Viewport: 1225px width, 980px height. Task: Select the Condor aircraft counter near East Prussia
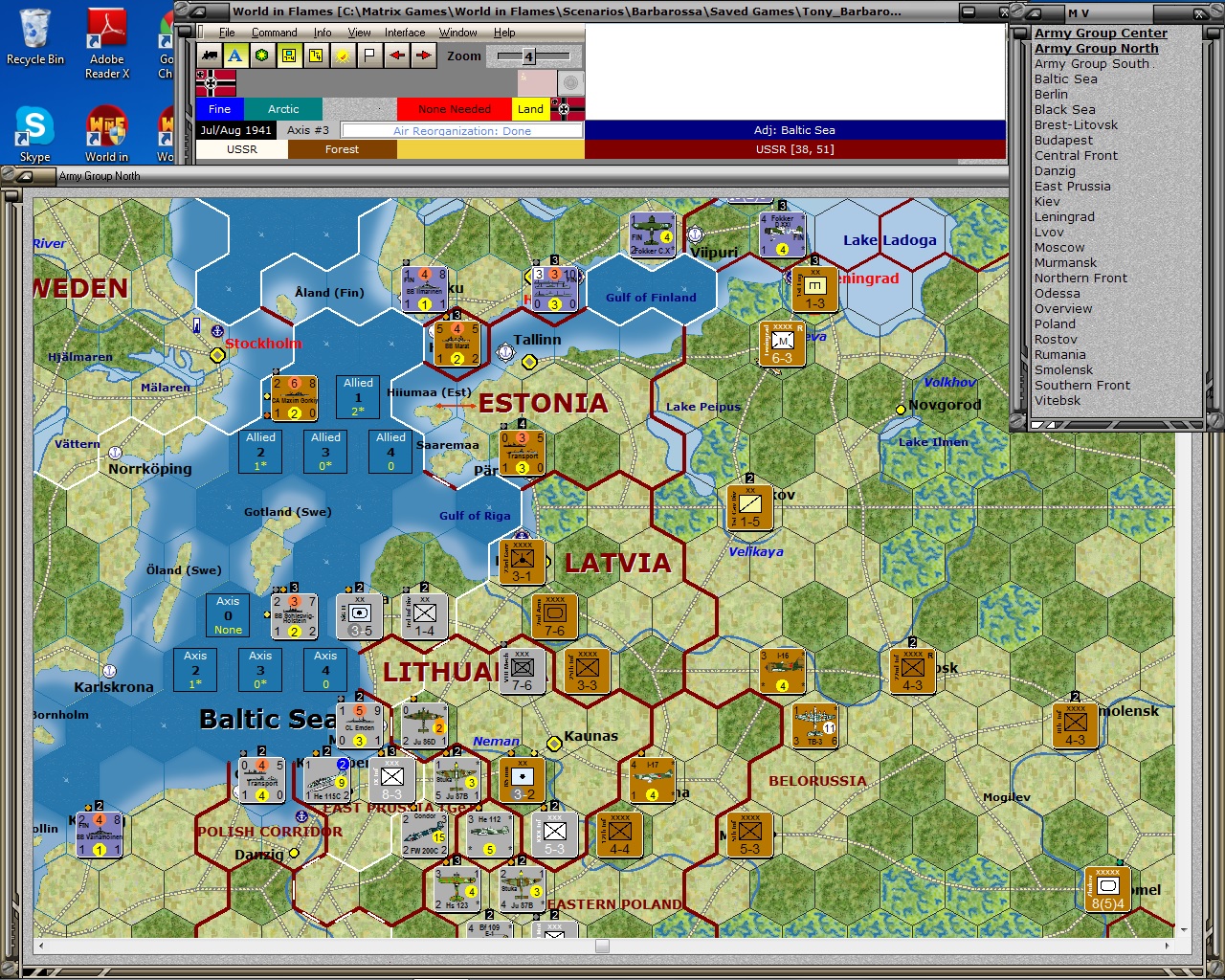click(x=424, y=835)
